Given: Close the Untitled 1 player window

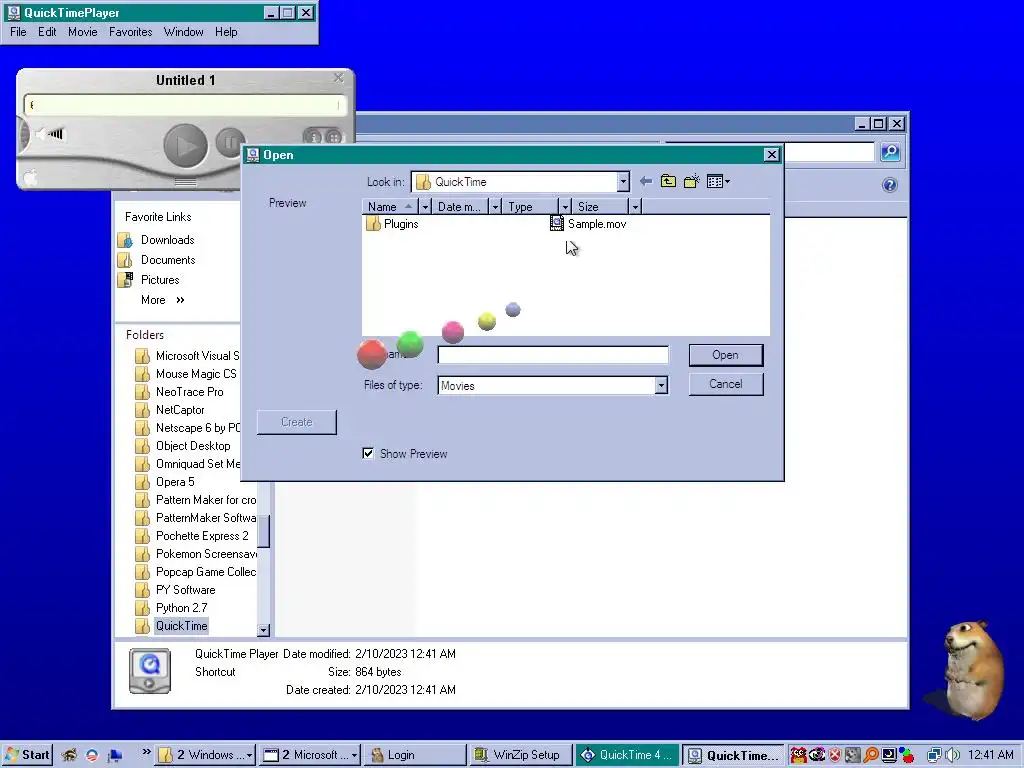Looking at the screenshot, I should (338, 78).
